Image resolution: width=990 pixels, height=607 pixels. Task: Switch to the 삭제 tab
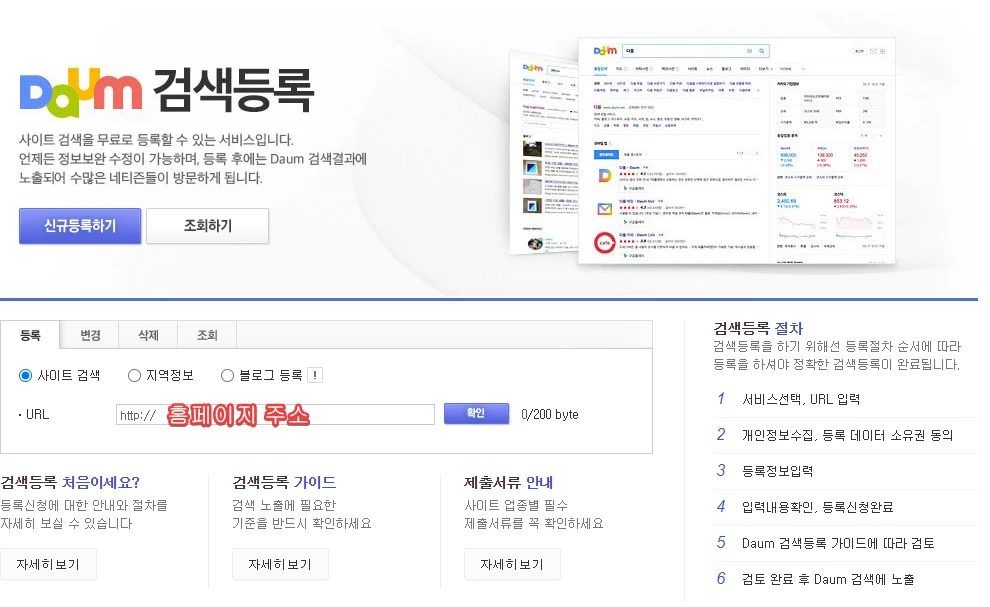tap(148, 335)
